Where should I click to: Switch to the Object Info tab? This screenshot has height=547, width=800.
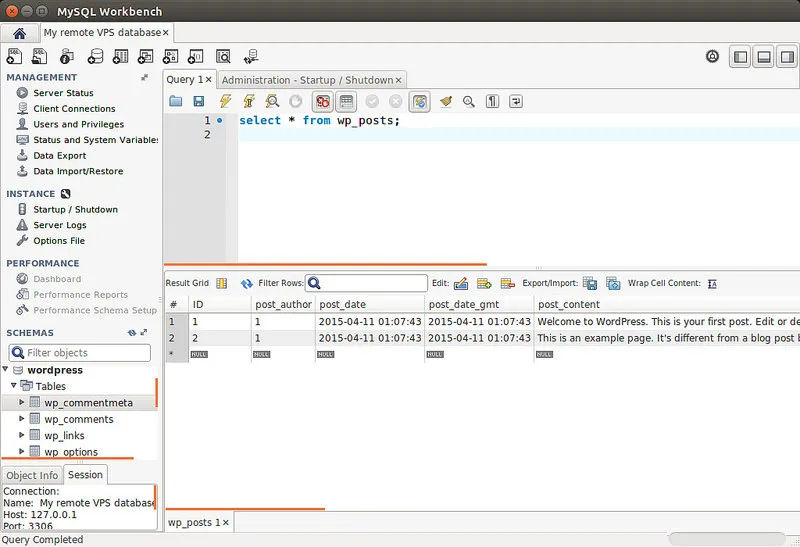point(32,475)
